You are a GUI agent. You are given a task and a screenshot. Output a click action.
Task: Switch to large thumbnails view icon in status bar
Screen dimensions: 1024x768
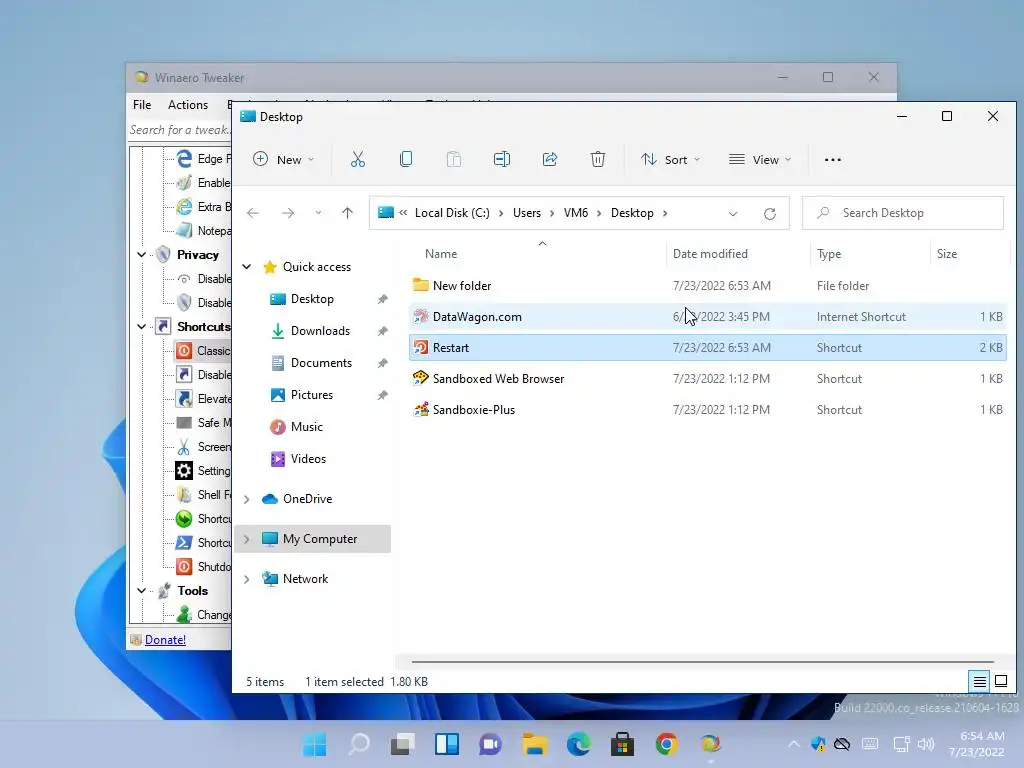coord(1001,682)
